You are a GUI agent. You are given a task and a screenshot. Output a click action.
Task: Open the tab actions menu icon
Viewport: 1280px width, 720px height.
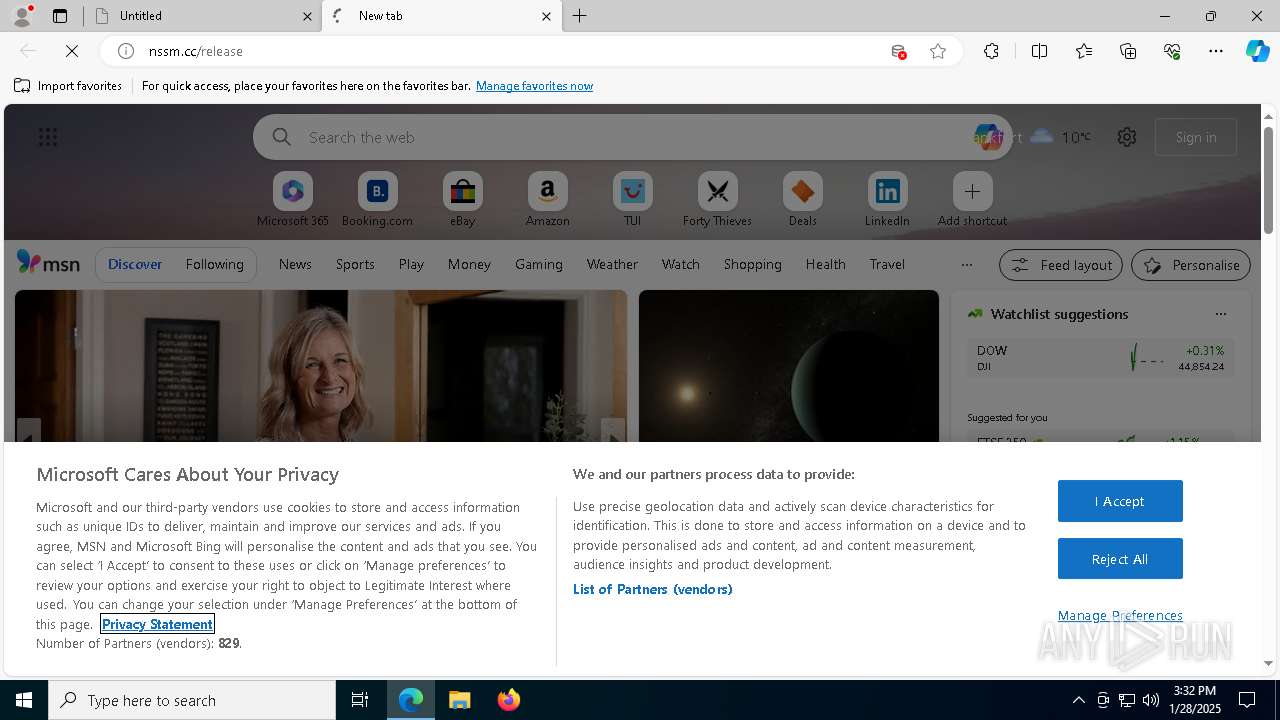(x=60, y=16)
